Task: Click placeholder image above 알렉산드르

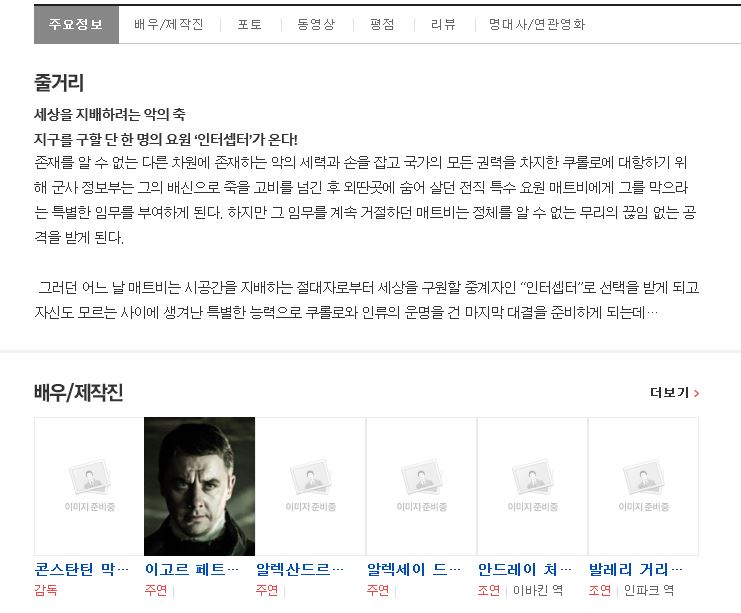Action: click(310, 486)
